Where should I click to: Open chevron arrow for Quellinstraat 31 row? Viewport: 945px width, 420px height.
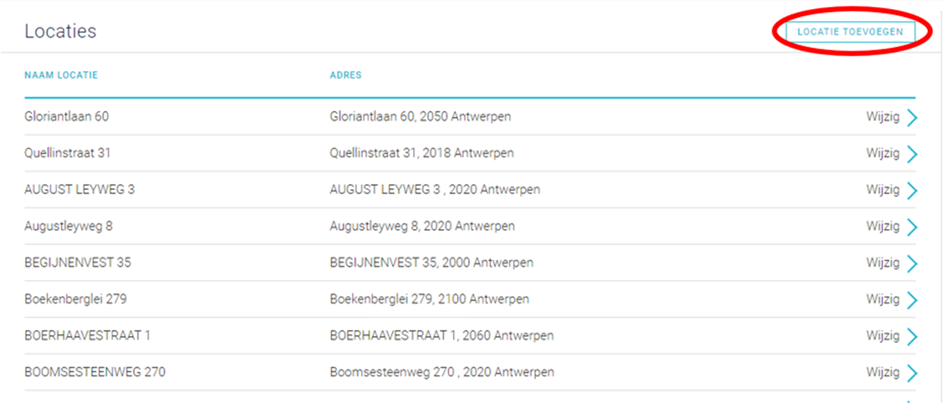coord(912,154)
